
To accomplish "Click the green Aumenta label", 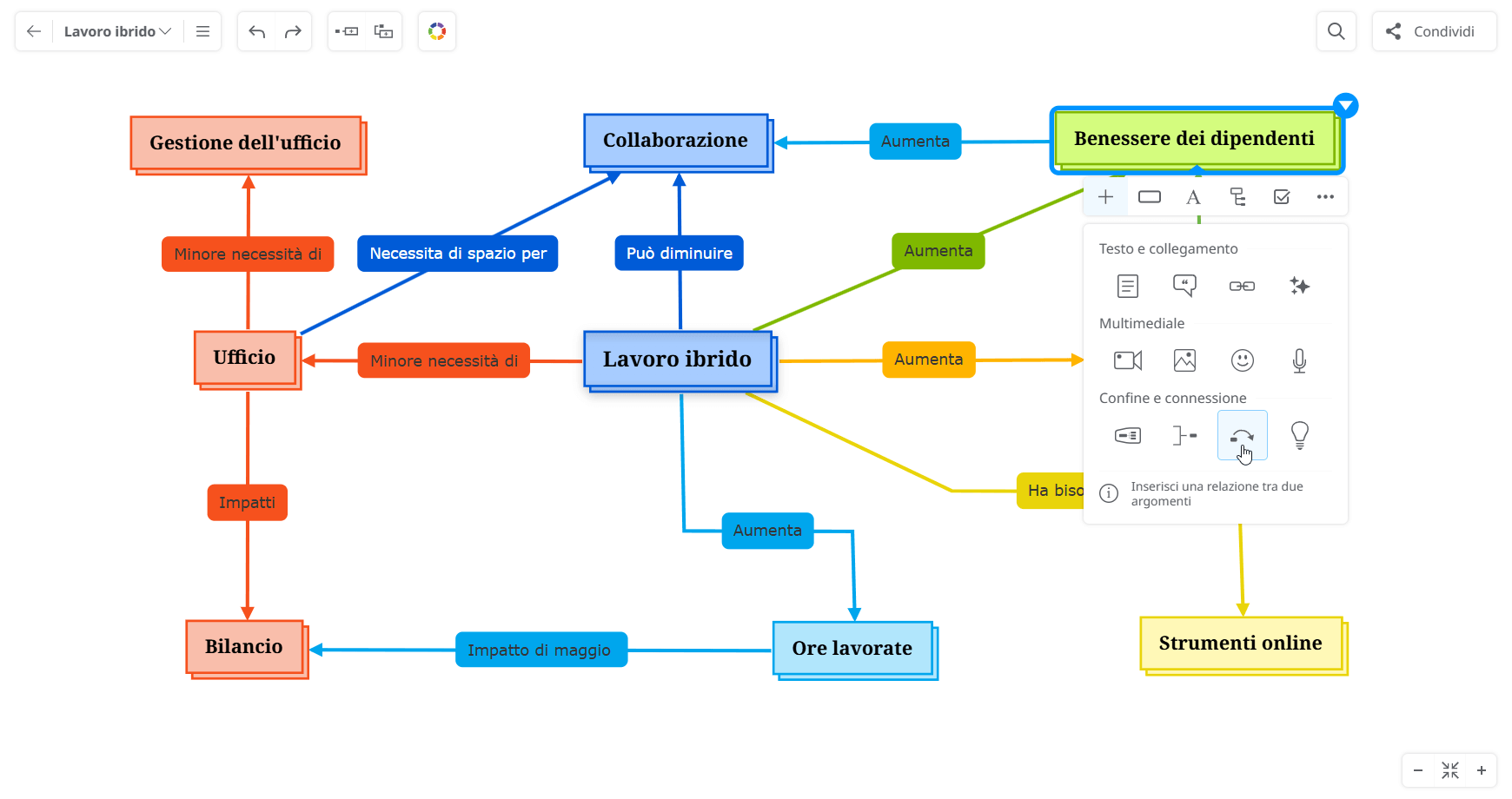I will [938, 251].
